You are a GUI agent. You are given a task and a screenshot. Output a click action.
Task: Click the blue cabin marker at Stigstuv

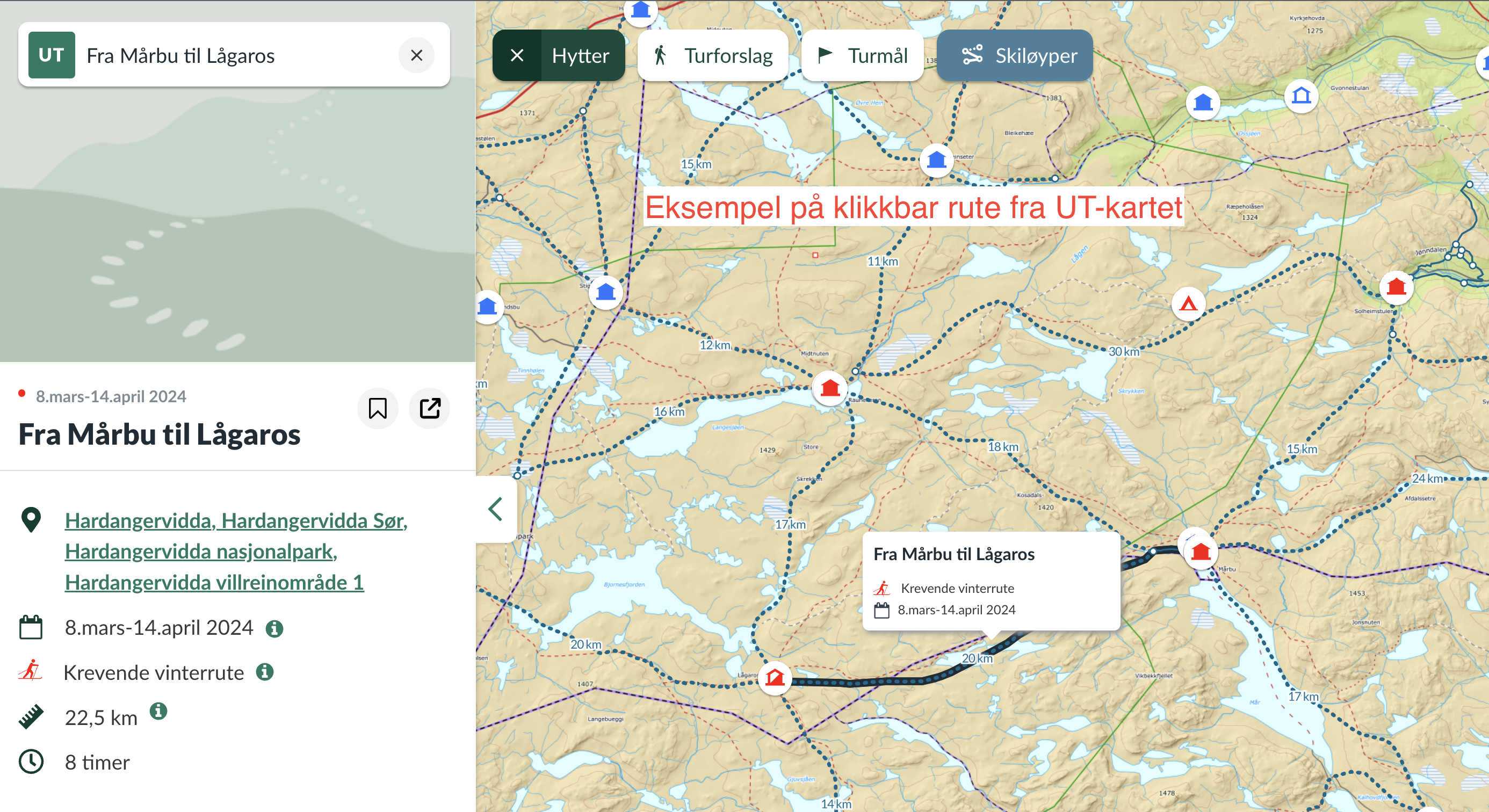pyautogui.click(x=606, y=292)
